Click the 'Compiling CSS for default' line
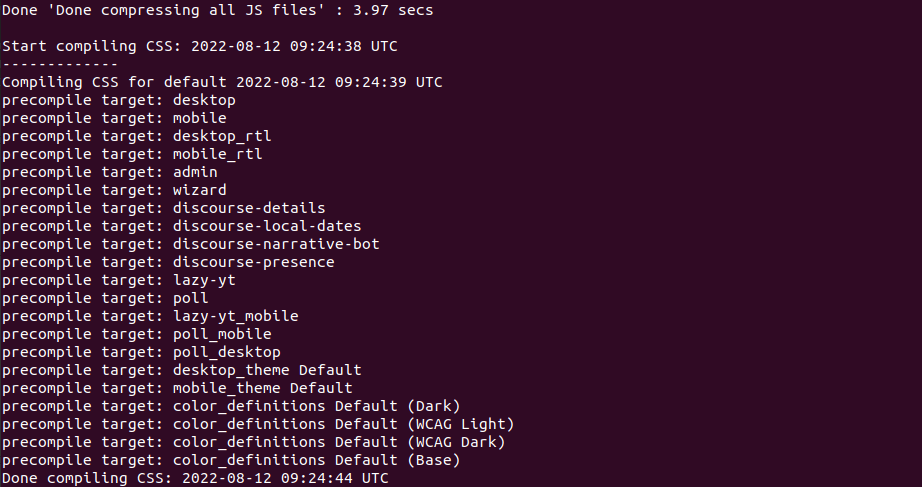This screenshot has width=922, height=487. [x=222, y=82]
